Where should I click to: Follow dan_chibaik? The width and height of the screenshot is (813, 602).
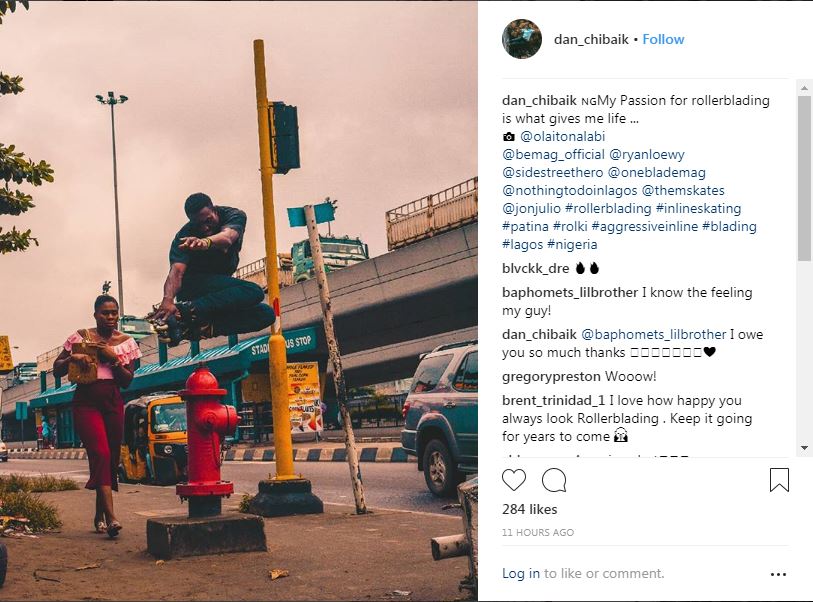pos(663,40)
